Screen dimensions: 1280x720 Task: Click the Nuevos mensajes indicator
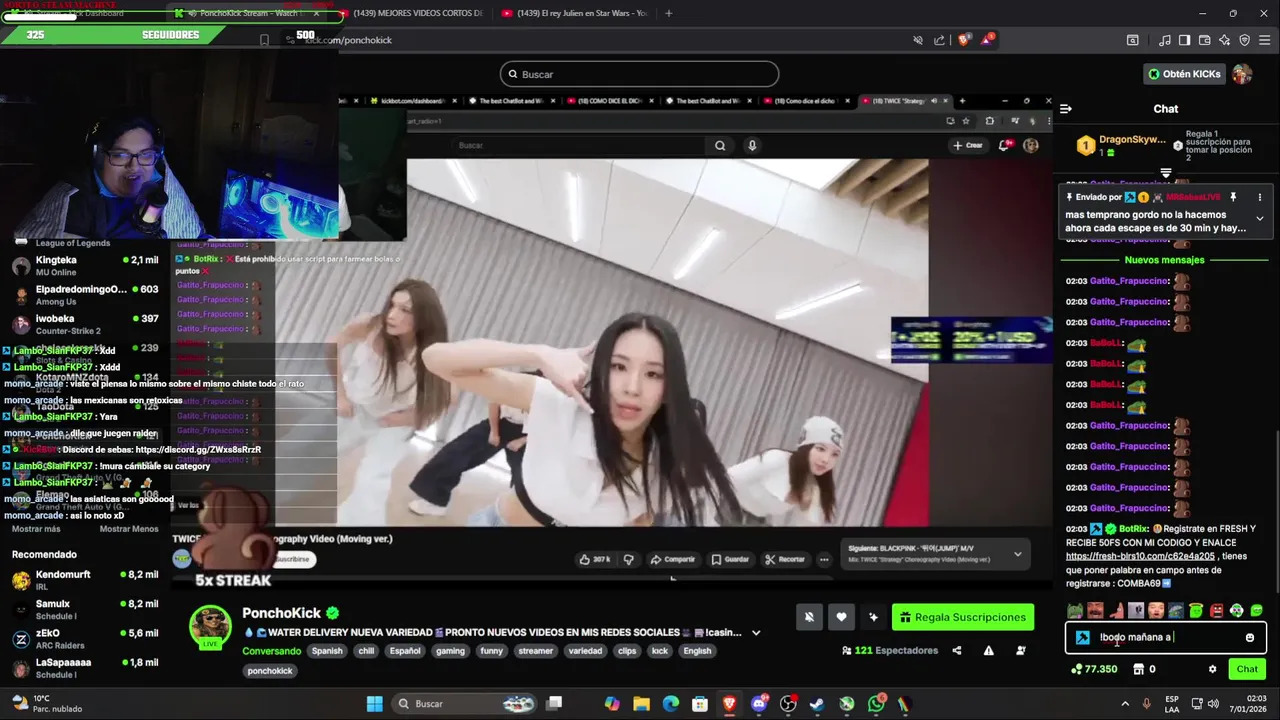[x=1164, y=260]
